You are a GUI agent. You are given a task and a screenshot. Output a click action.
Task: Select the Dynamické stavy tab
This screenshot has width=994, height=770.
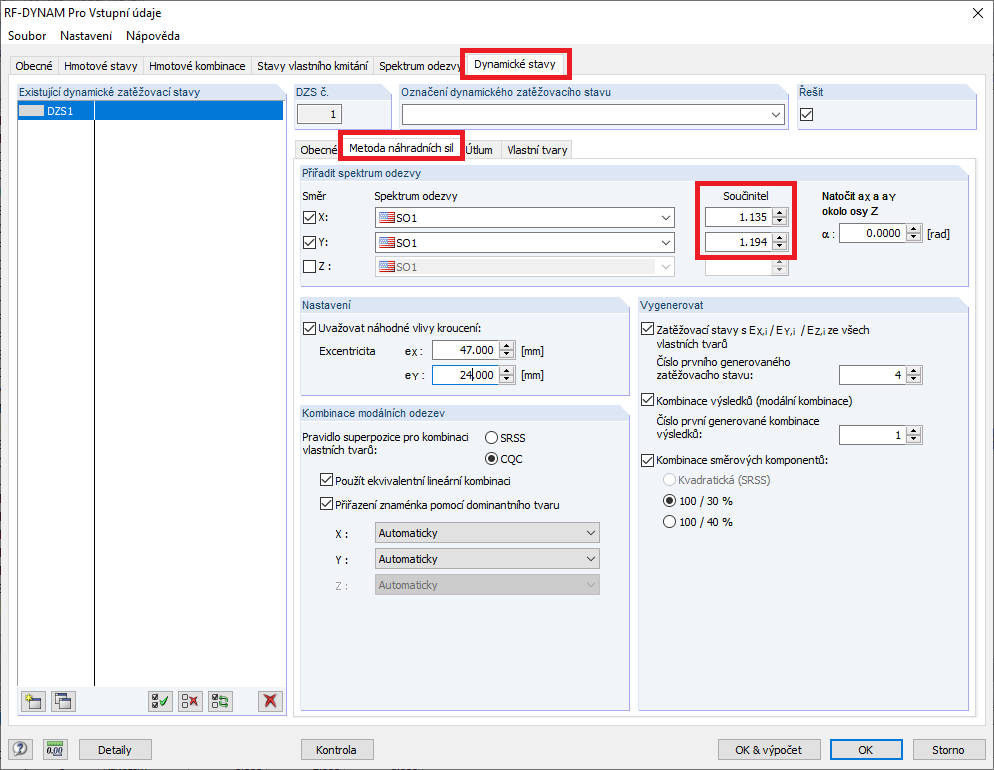coord(515,64)
